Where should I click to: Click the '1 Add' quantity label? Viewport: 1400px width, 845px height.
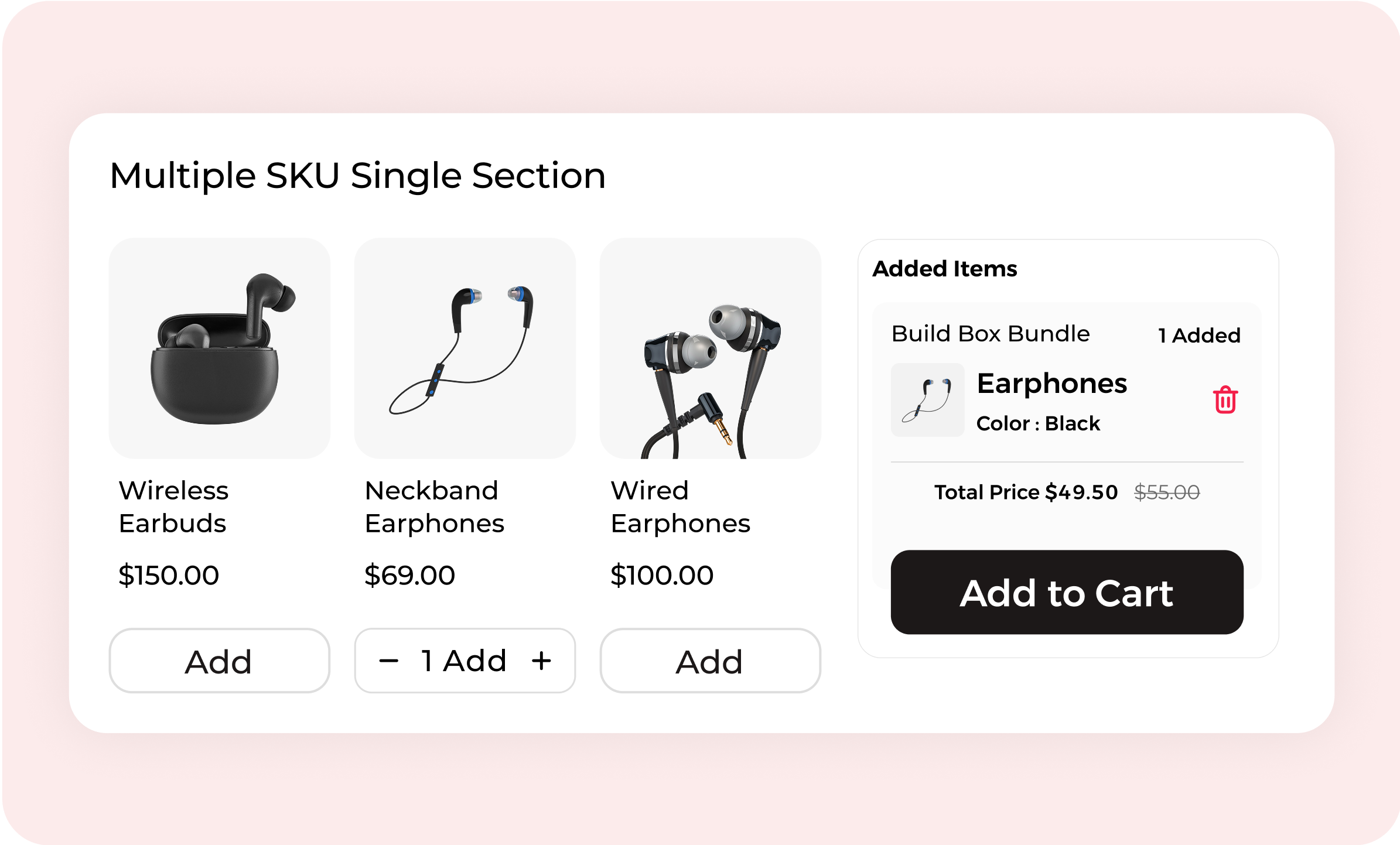tap(463, 661)
